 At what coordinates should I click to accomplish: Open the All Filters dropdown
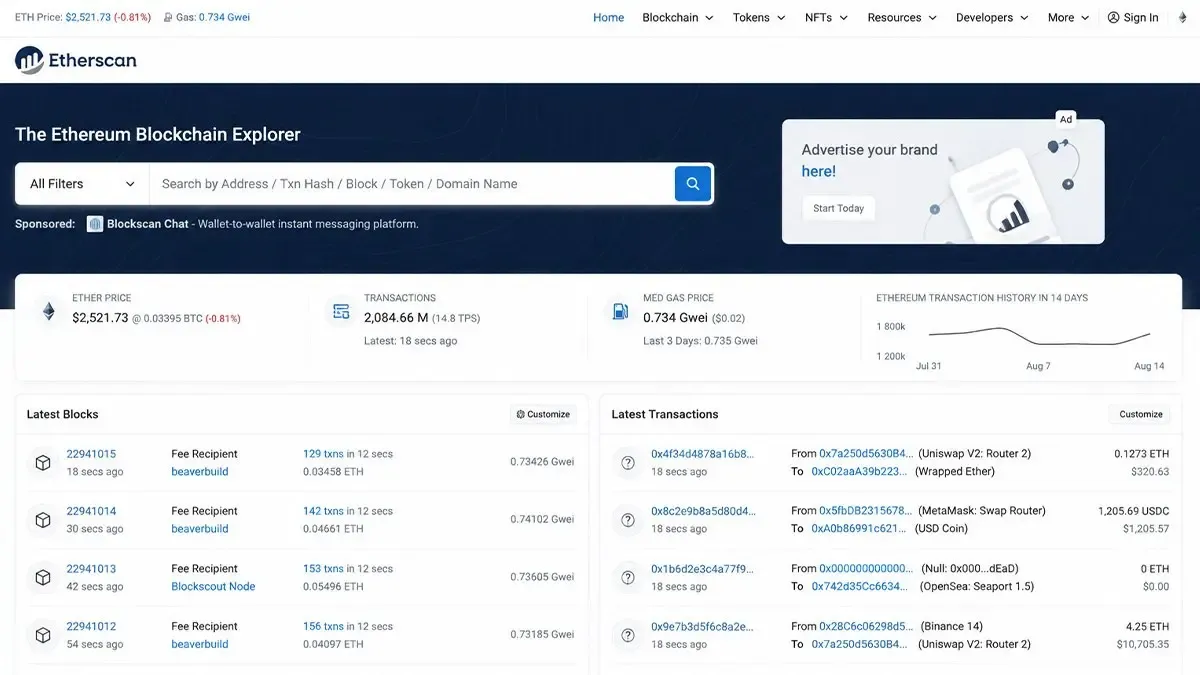tap(82, 184)
